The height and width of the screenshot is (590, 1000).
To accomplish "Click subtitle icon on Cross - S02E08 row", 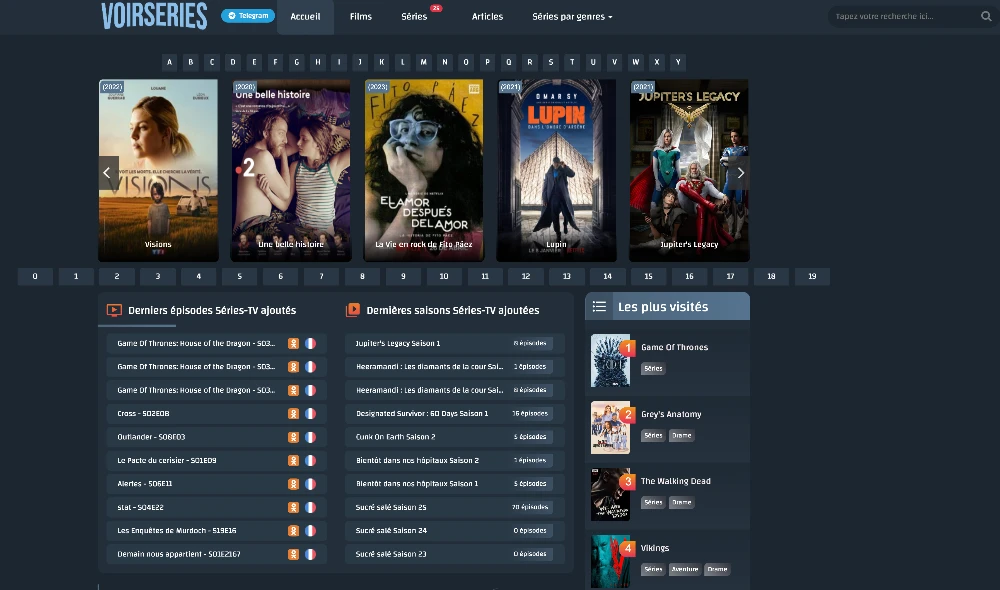I will coord(293,413).
